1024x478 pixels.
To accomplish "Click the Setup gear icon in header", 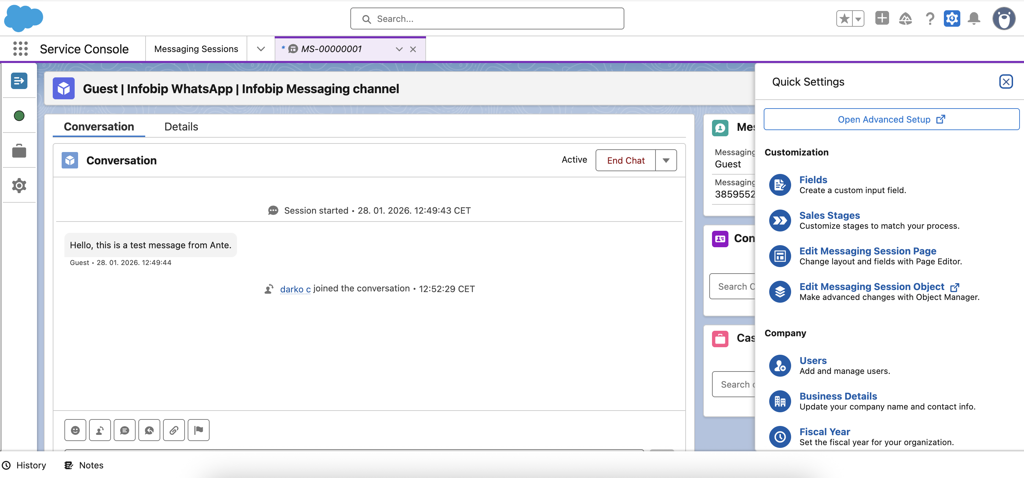I will (x=952, y=19).
